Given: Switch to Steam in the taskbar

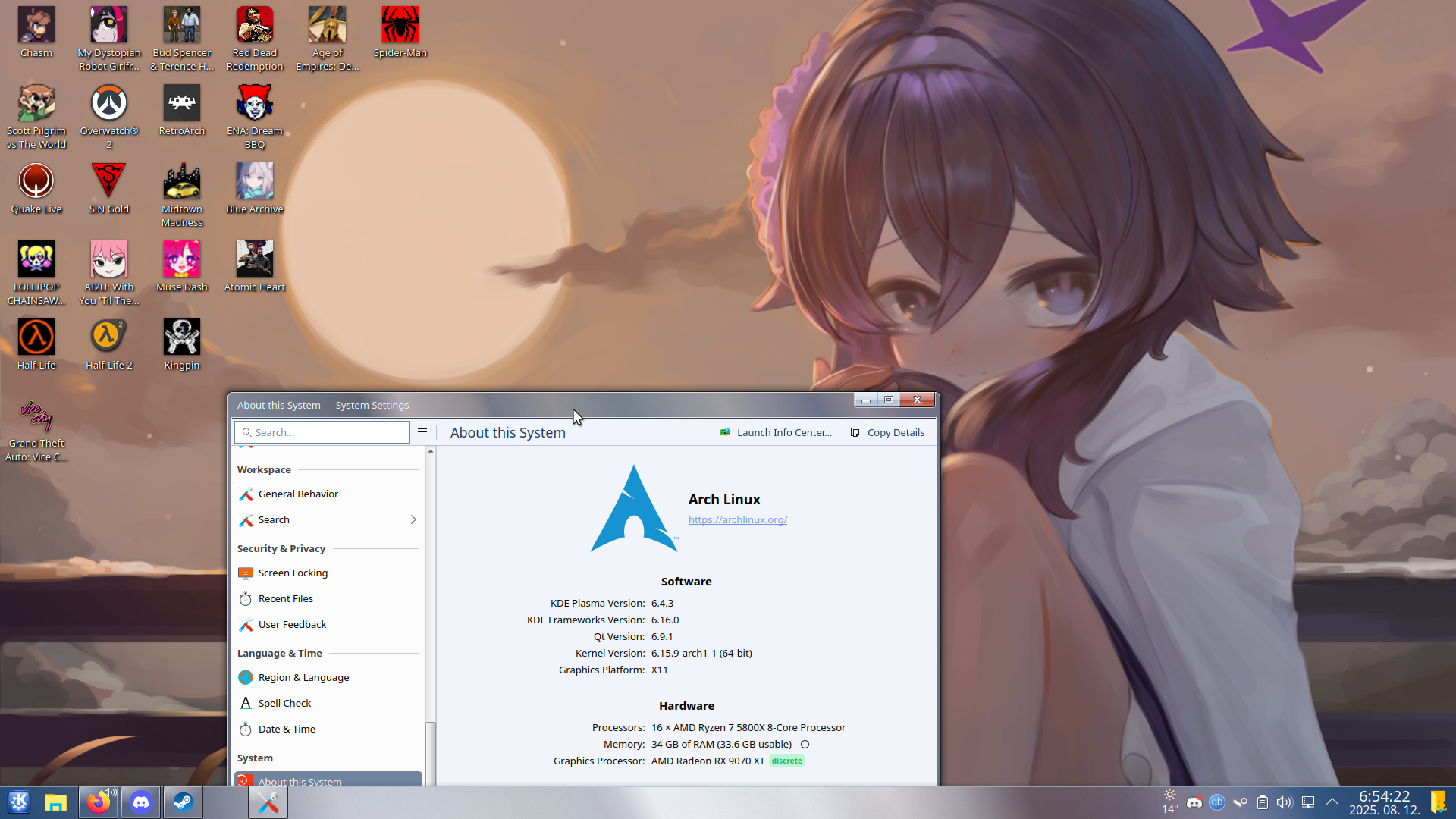Looking at the screenshot, I should coord(183,802).
